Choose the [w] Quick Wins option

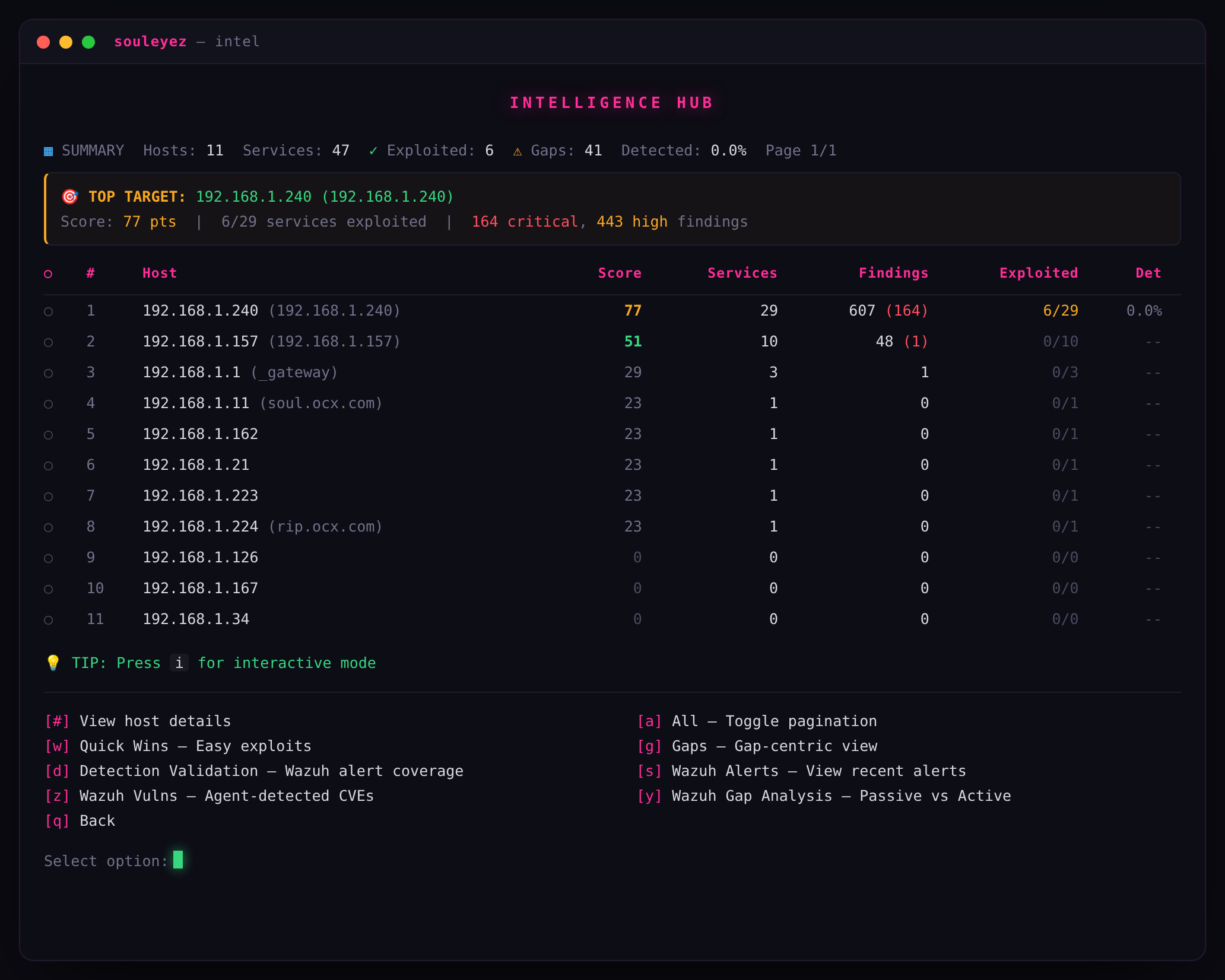tap(178, 746)
